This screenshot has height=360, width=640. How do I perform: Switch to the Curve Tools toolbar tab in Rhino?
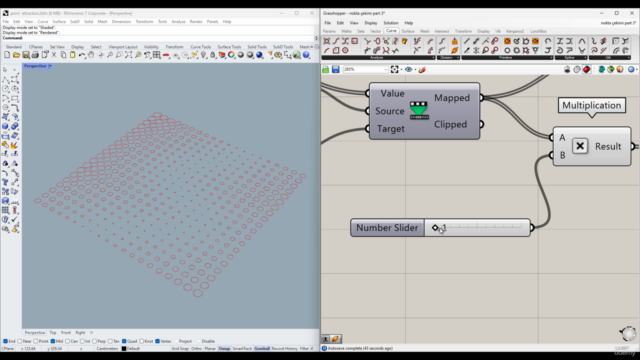pos(200,47)
